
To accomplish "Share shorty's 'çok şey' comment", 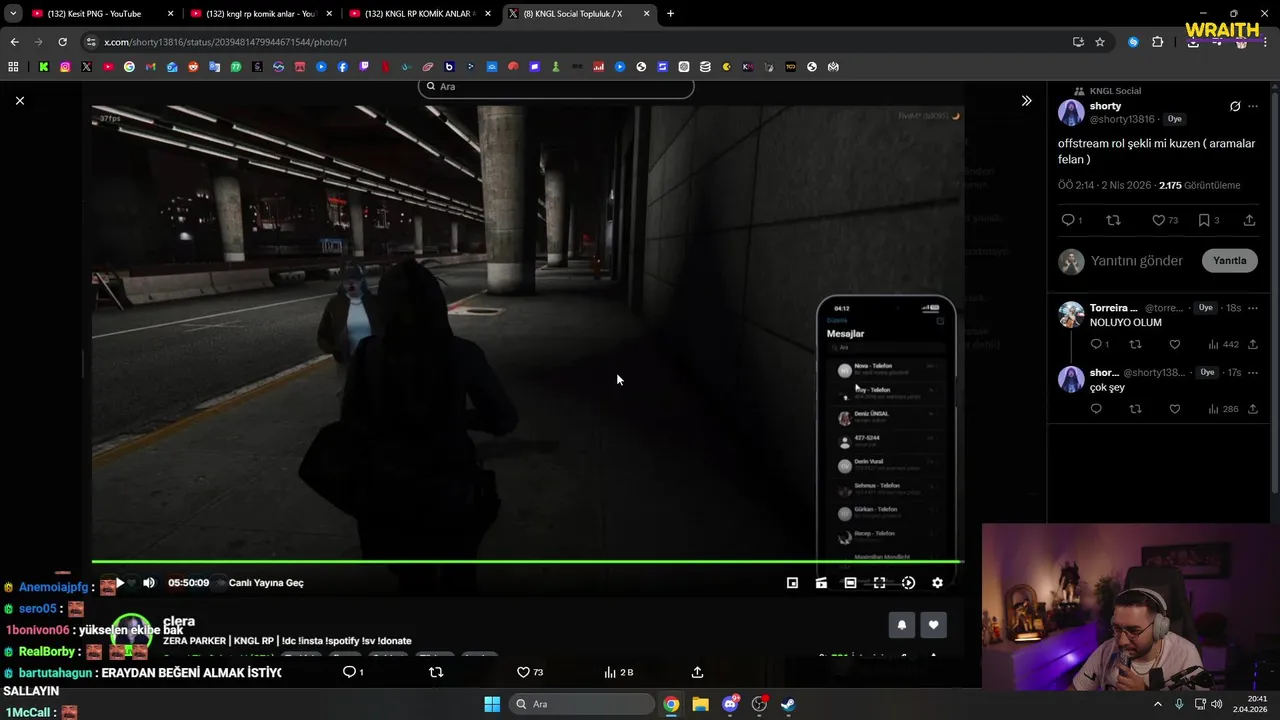I will (x=1252, y=409).
